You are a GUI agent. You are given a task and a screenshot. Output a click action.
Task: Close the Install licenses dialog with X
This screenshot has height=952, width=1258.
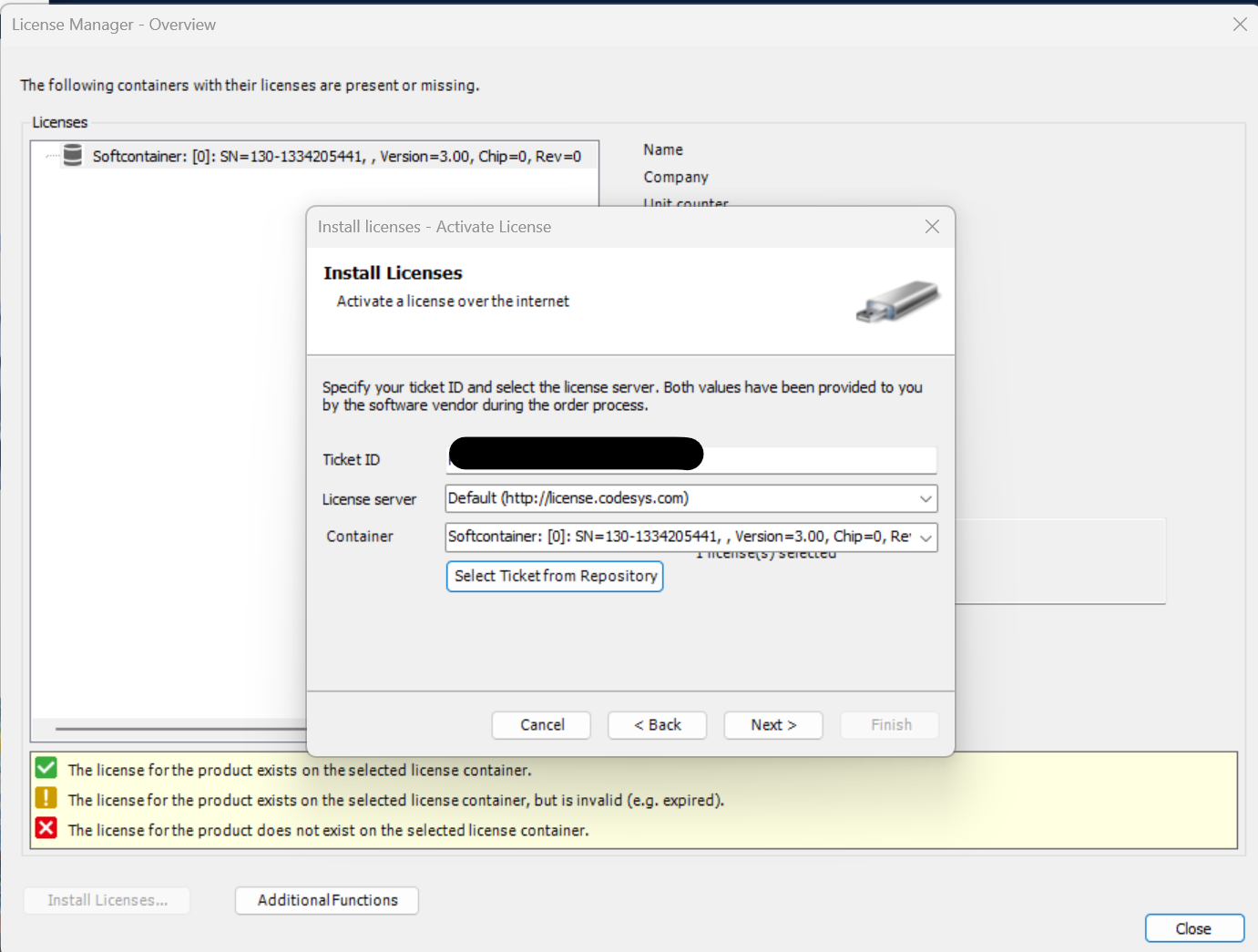pos(932,227)
